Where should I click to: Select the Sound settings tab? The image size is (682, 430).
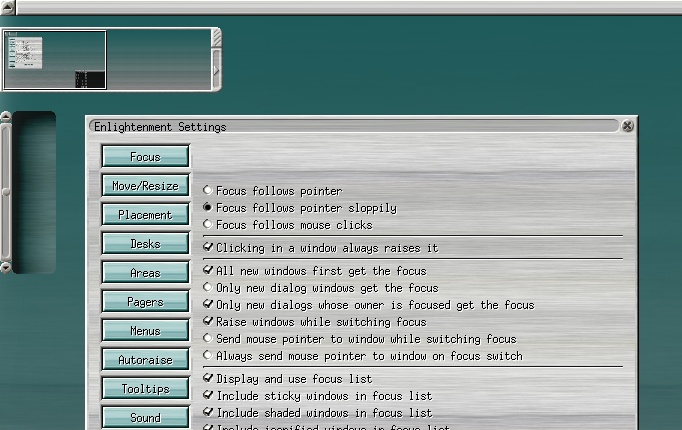(x=145, y=417)
